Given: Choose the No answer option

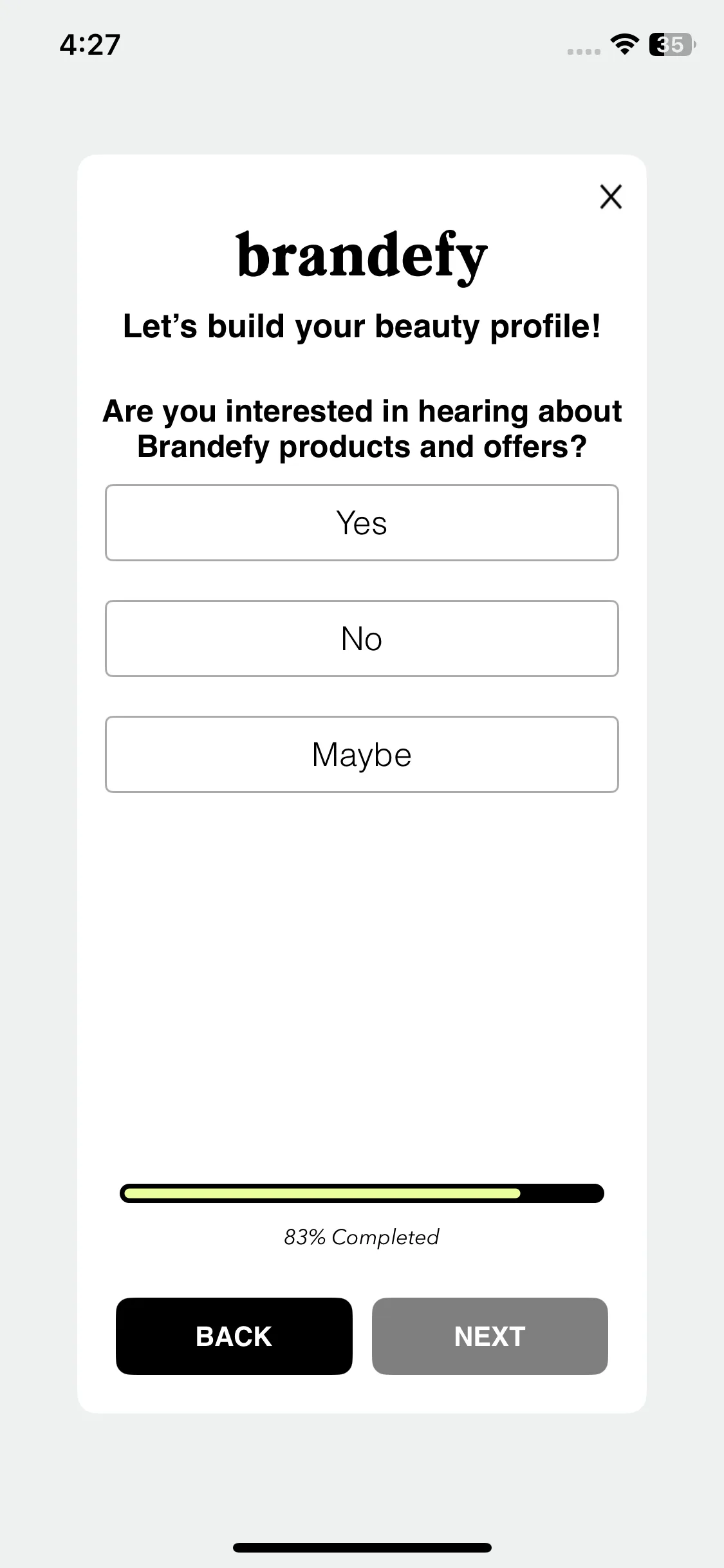Looking at the screenshot, I should click(x=362, y=639).
